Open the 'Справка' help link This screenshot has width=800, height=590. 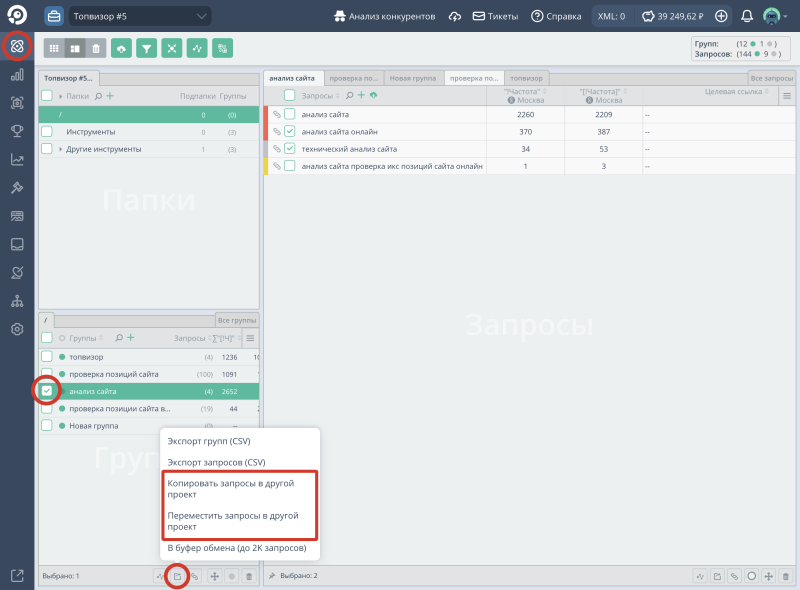tap(558, 16)
